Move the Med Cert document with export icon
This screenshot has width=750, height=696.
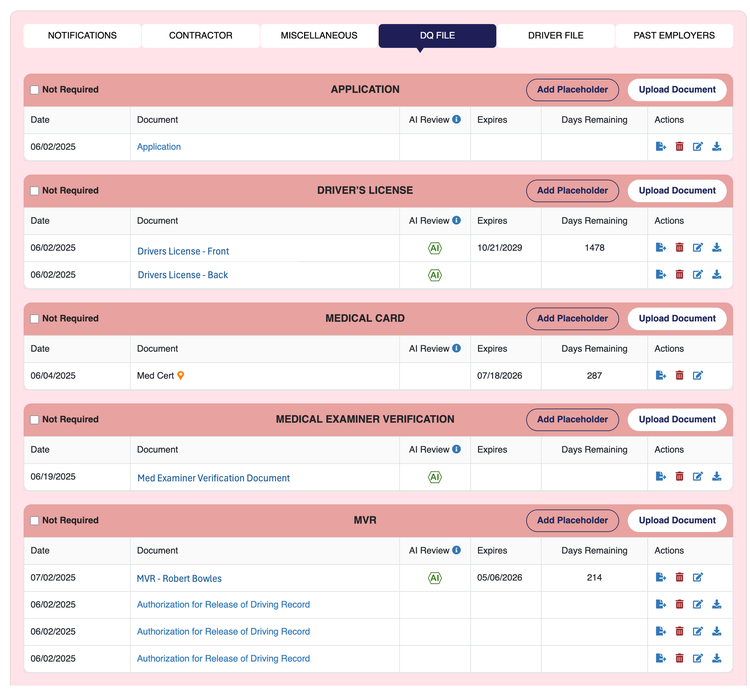pos(661,376)
